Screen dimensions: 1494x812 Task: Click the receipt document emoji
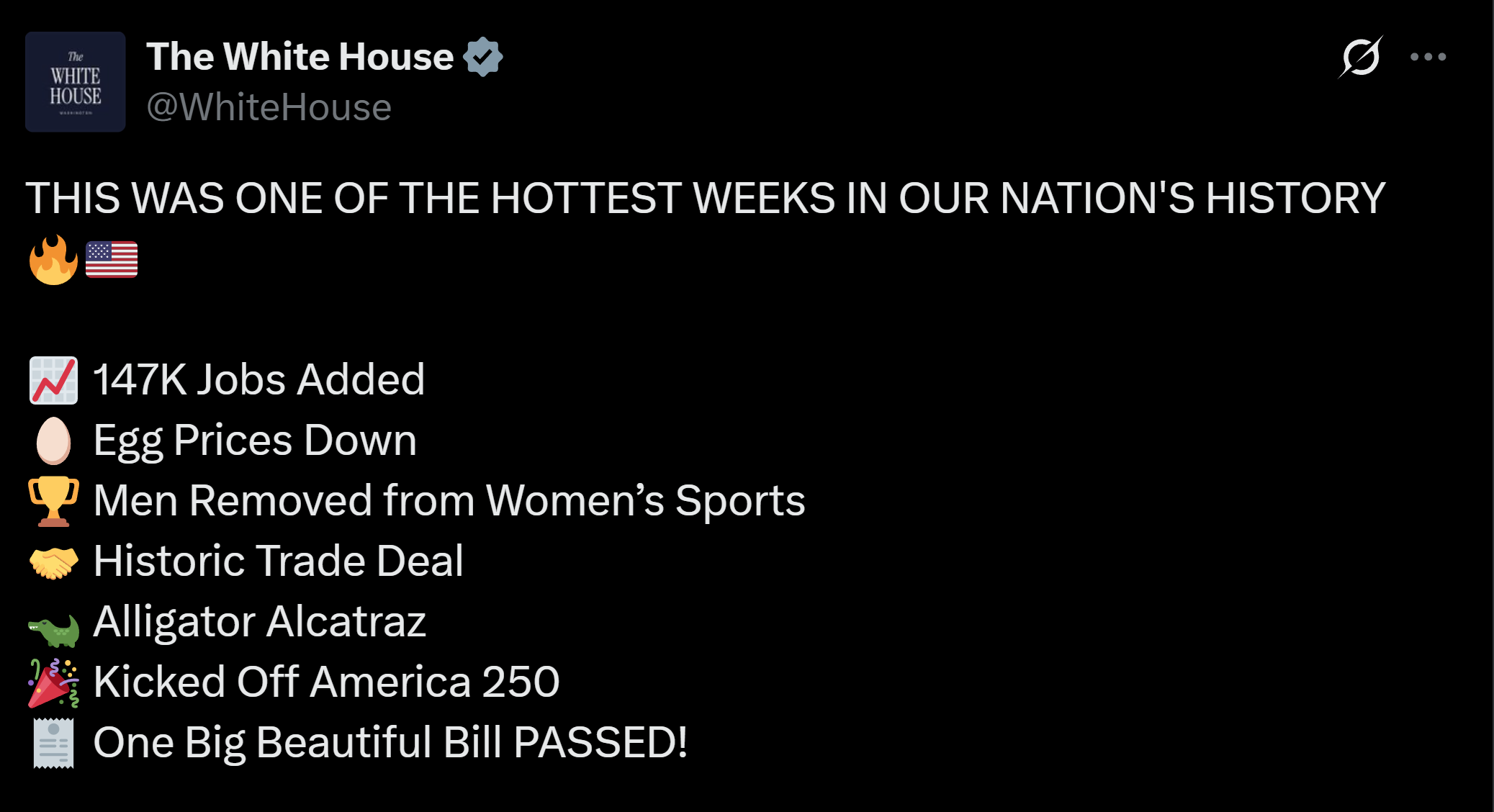coord(53,743)
